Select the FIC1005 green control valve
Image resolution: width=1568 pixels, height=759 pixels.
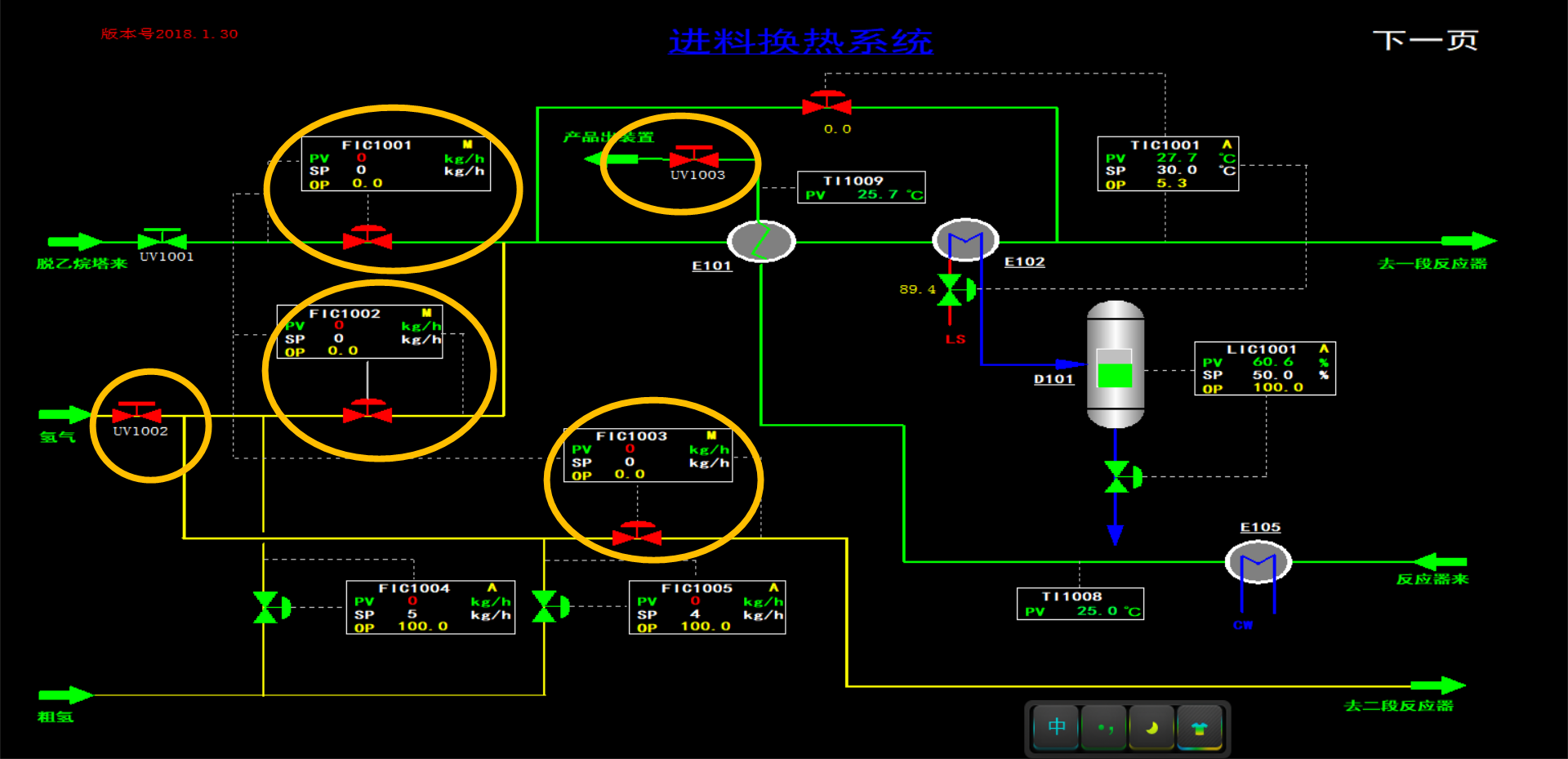pos(550,606)
